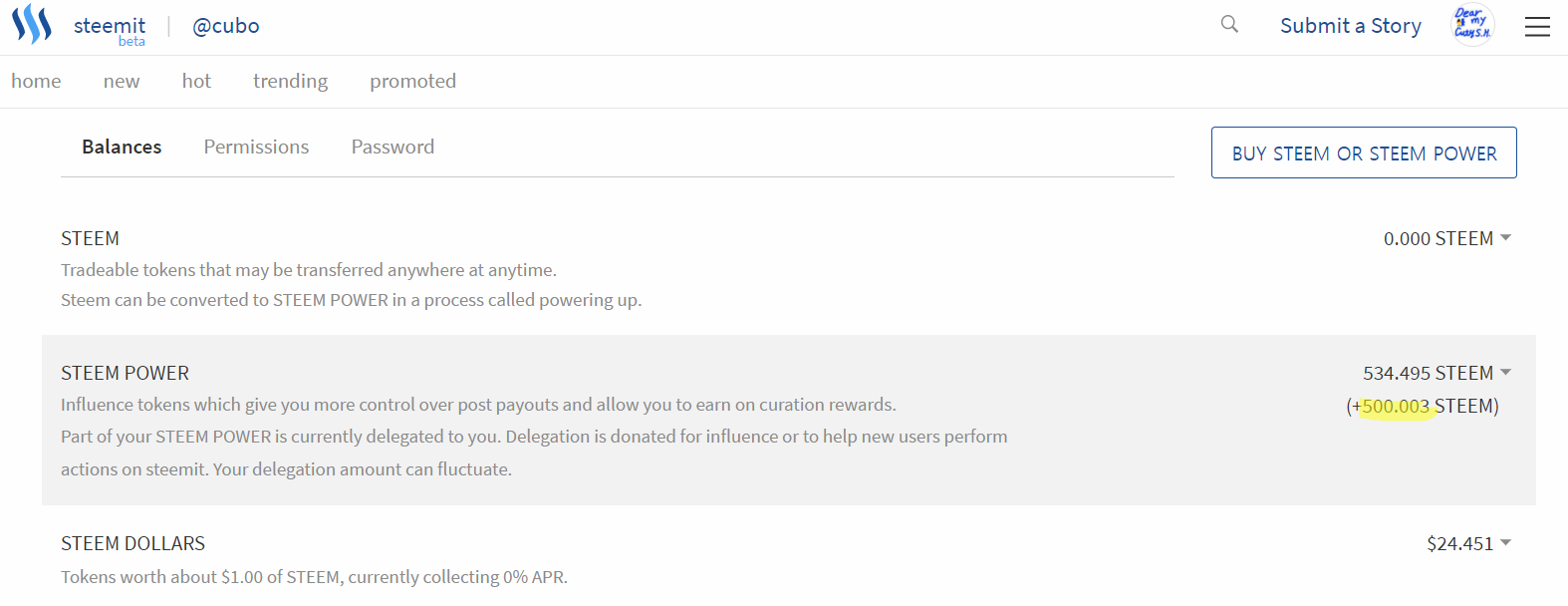
Task: Click the steemit beta text logo
Action: 110,29
